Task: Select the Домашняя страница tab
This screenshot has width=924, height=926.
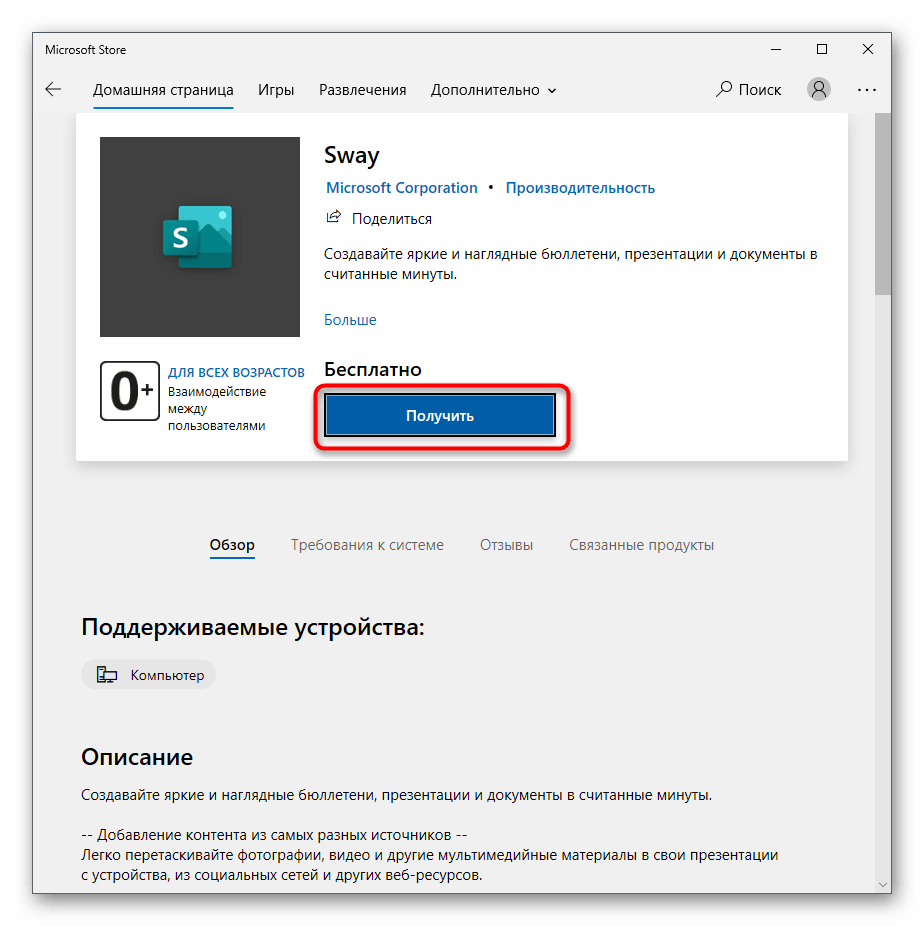Action: pos(163,90)
